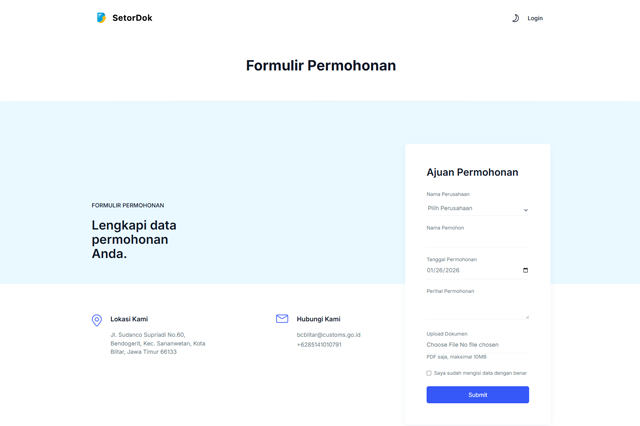This screenshot has width=640, height=426.
Task: Click the Perihal textarea resize handle
Action: pyautogui.click(x=527, y=316)
